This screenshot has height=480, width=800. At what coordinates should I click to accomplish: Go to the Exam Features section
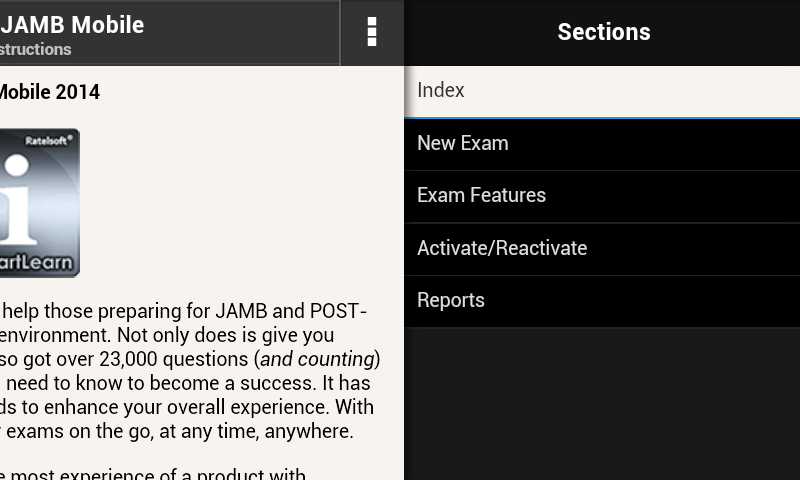(x=602, y=196)
